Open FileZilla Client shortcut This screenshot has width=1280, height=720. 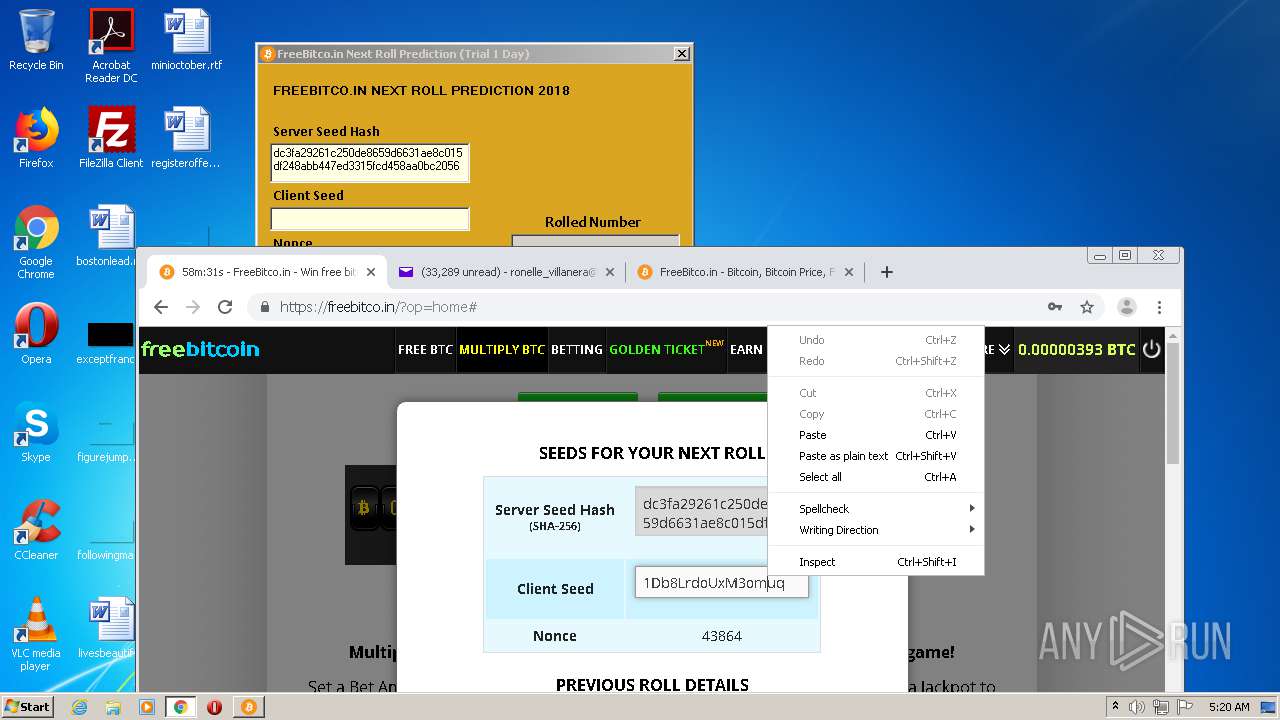coord(111,138)
